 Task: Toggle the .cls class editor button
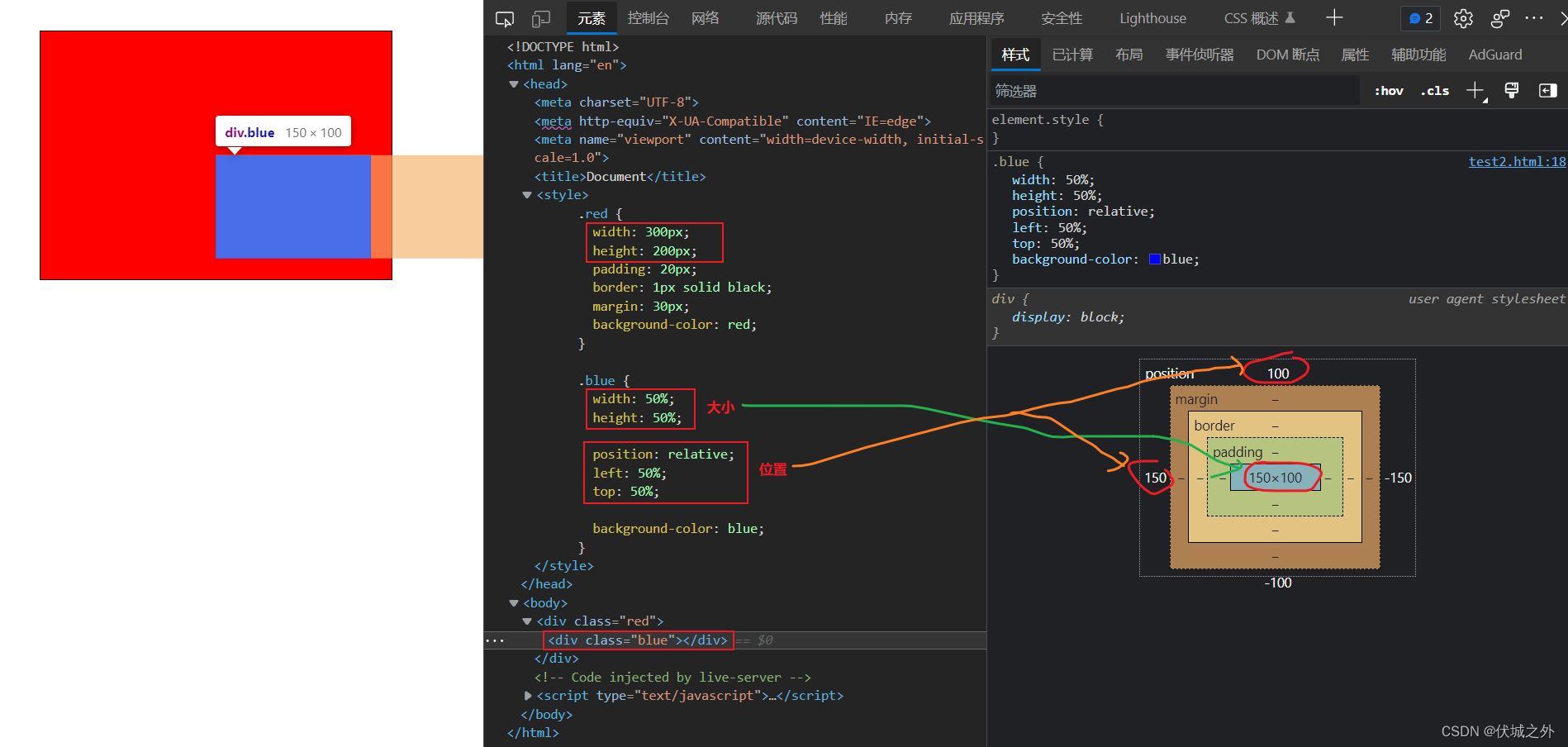pos(1435,91)
